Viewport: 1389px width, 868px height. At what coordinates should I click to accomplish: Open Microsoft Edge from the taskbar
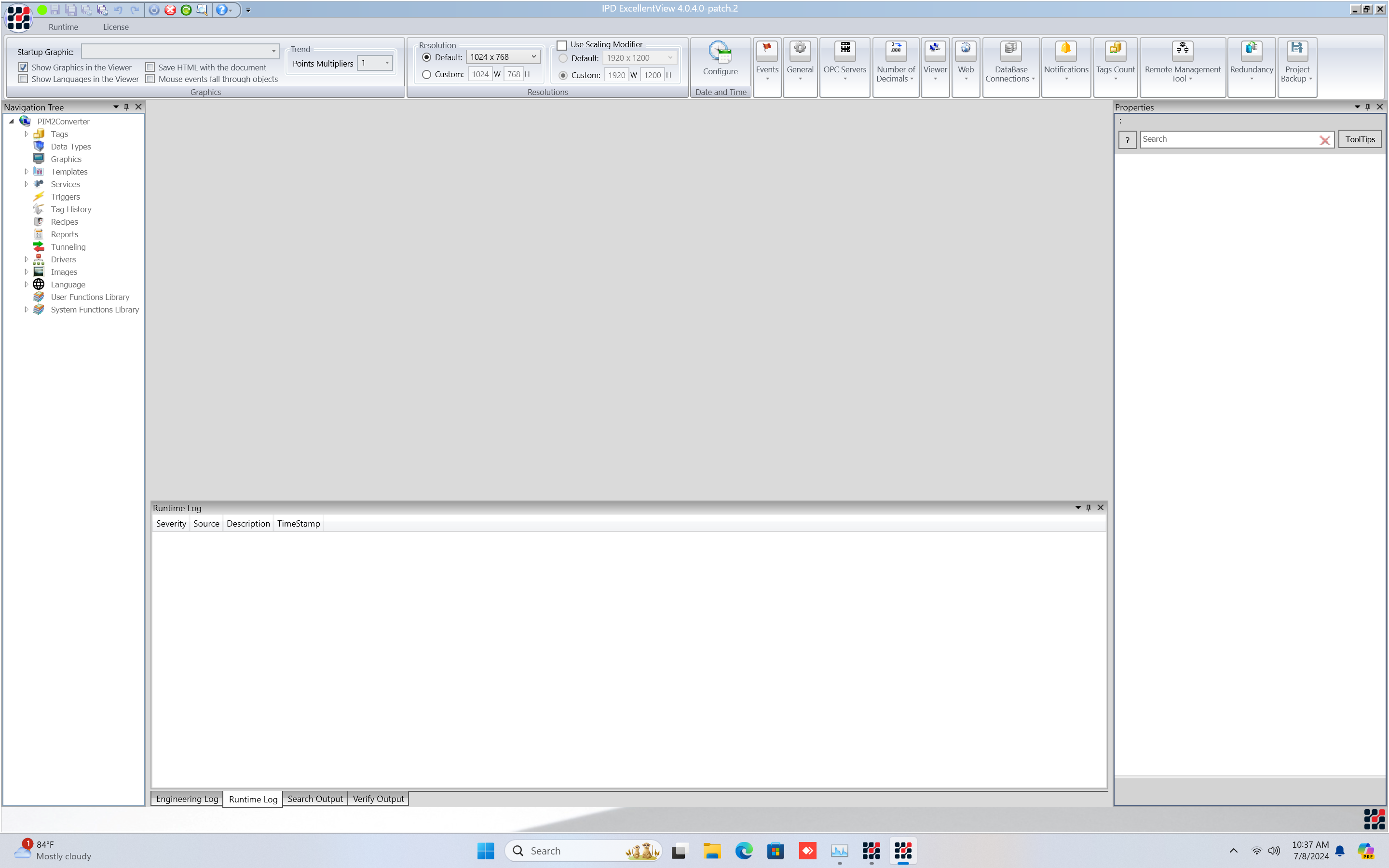(x=744, y=851)
